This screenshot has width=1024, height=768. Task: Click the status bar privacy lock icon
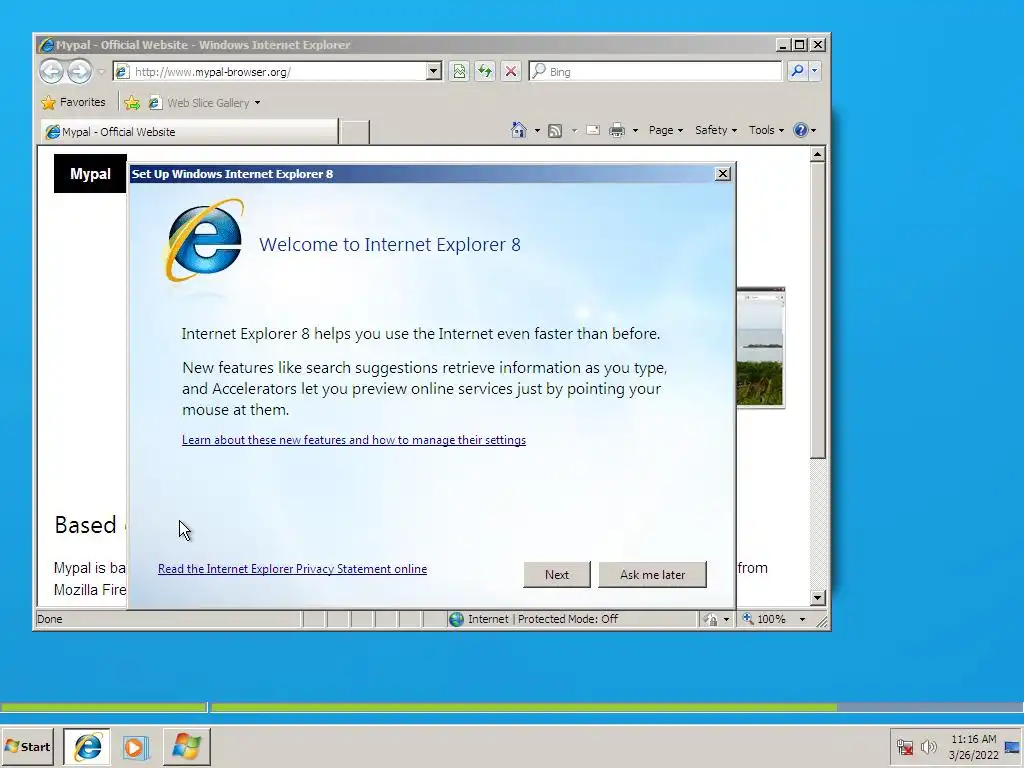[x=711, y=619]
